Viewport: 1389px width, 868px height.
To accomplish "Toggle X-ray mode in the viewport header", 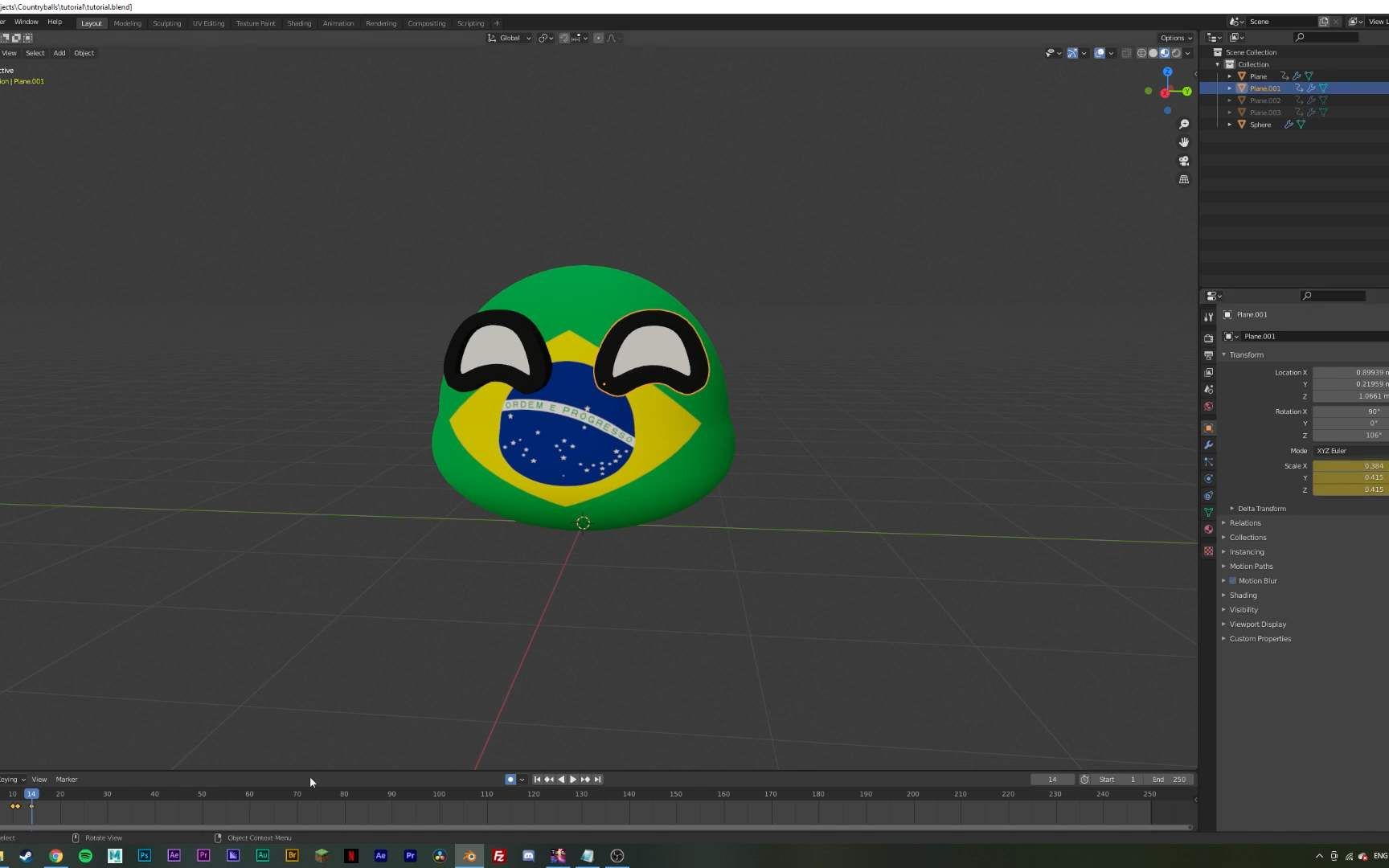I will point(1127,53).
